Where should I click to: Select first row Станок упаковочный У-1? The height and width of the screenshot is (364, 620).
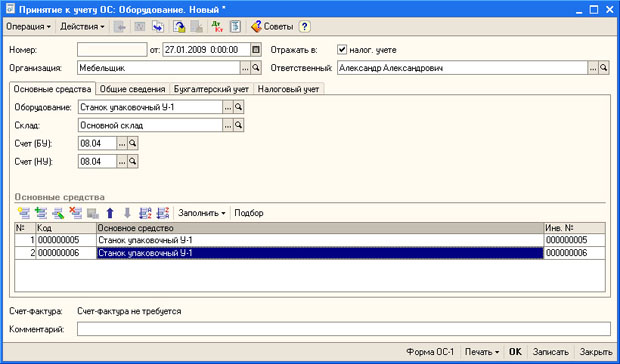[x=320, y=240]
